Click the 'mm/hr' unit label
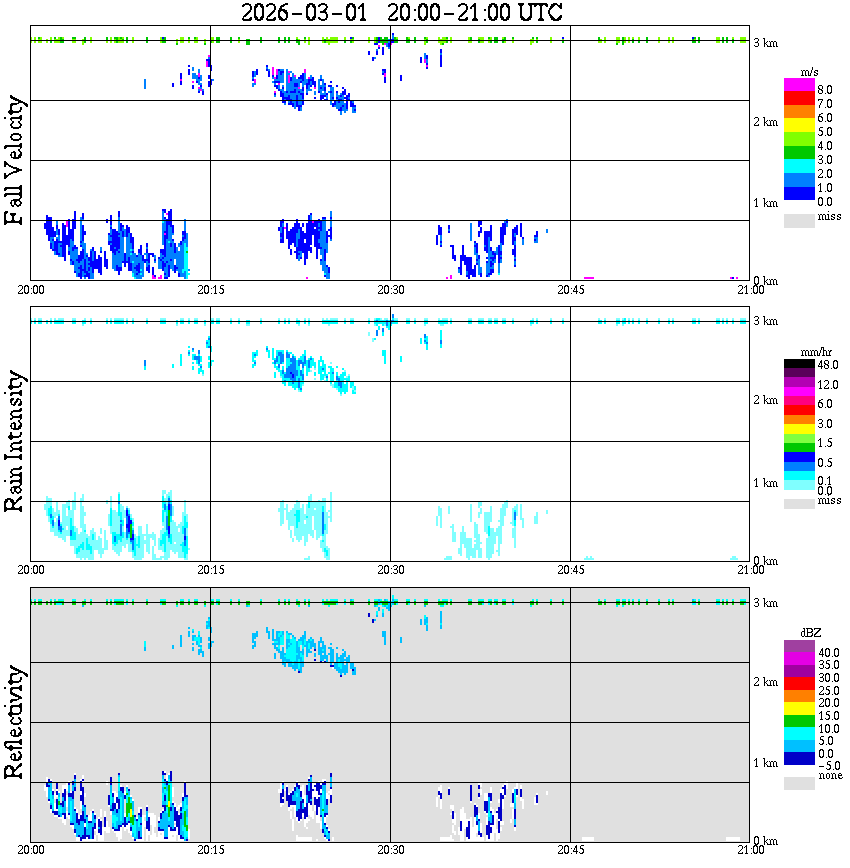Image resolution: width=850 pixels, height=868 pixels. tap(816, 352)
